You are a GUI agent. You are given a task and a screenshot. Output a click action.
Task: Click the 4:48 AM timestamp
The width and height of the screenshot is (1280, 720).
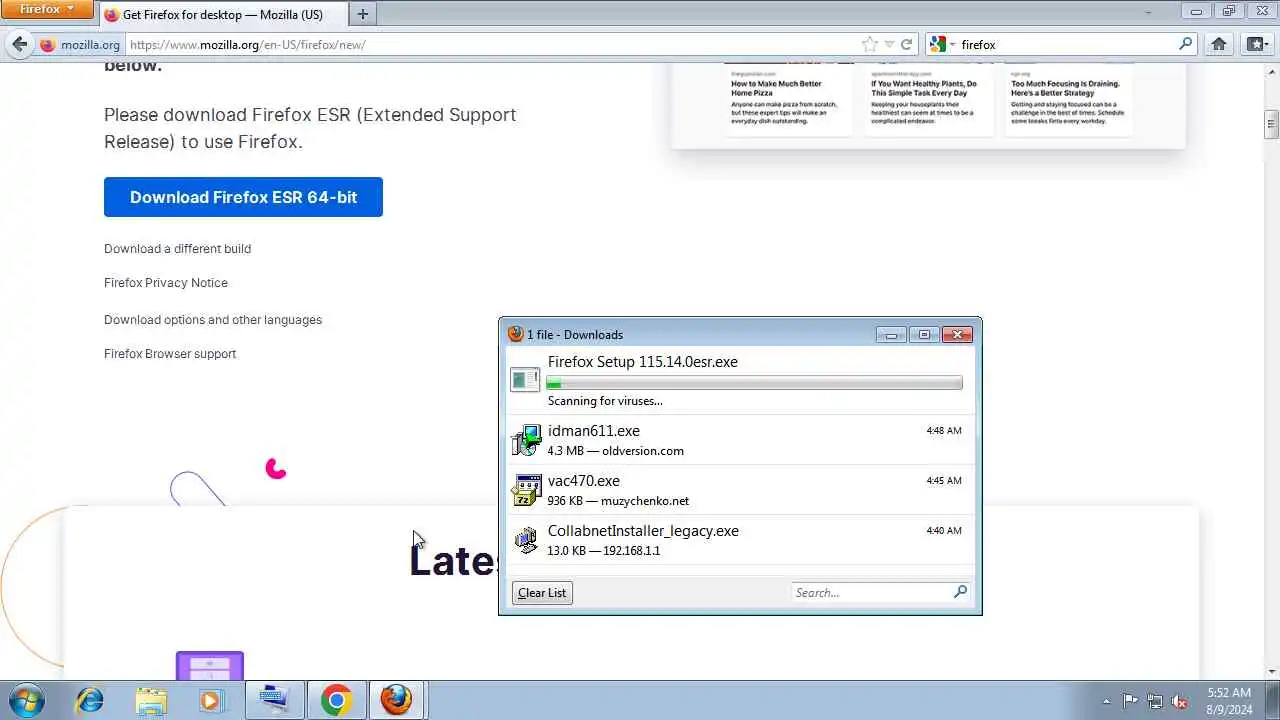[944, 431]
